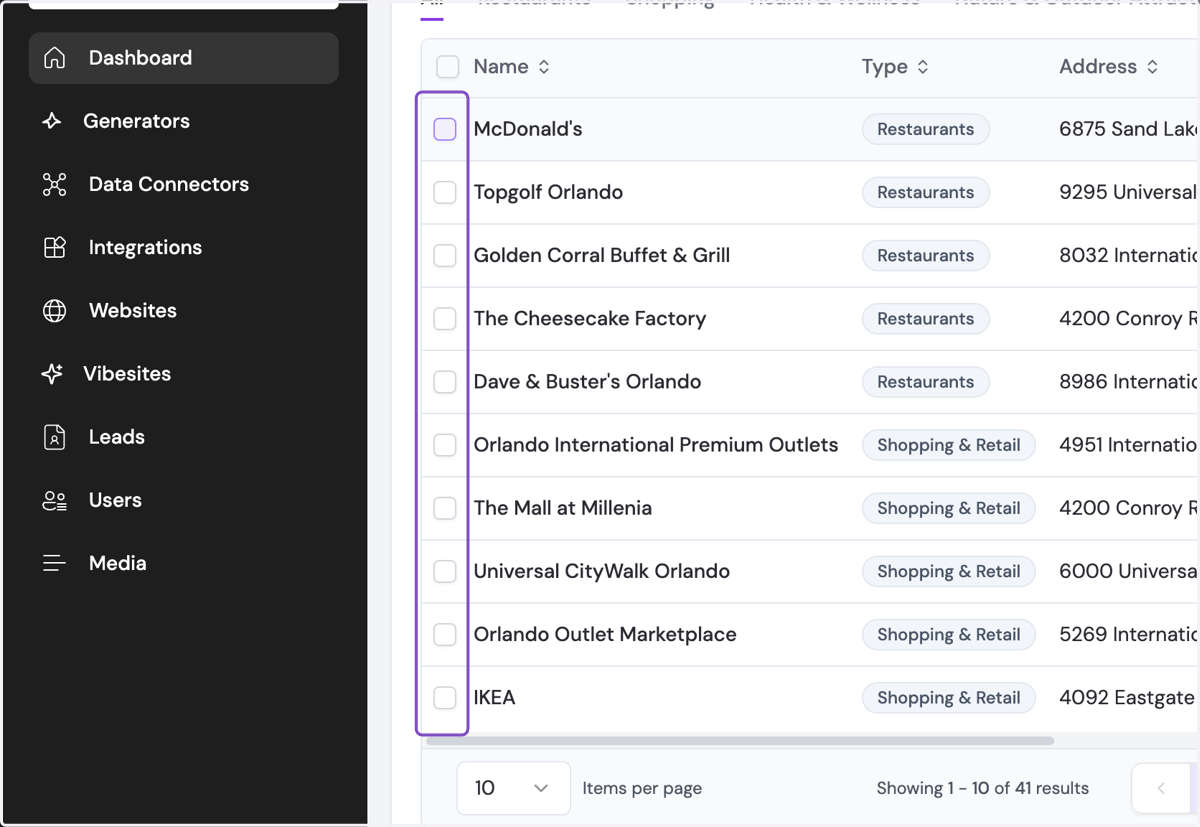Screen dimensions: 1200x827
Task: Open the Dashboard menu item
Action: point(184,58)
